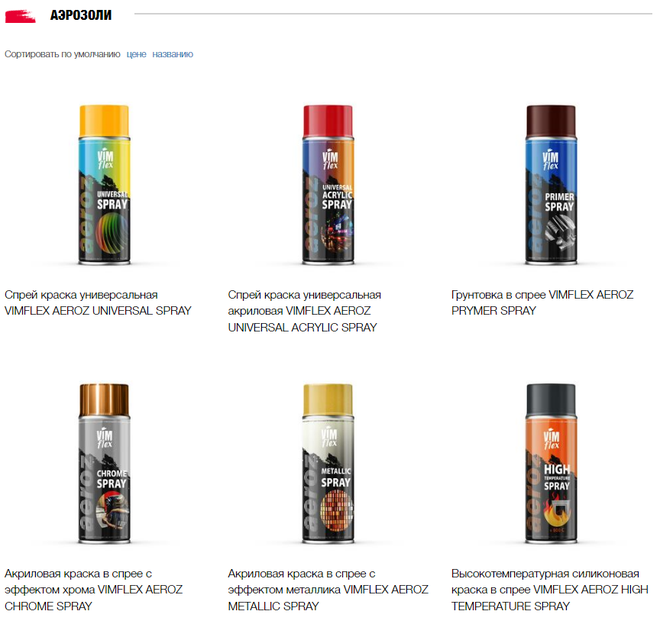This screenshot has width=660, height=637.
Task: Open the red Universal Acrylic Spray can image
Action: 328,185
